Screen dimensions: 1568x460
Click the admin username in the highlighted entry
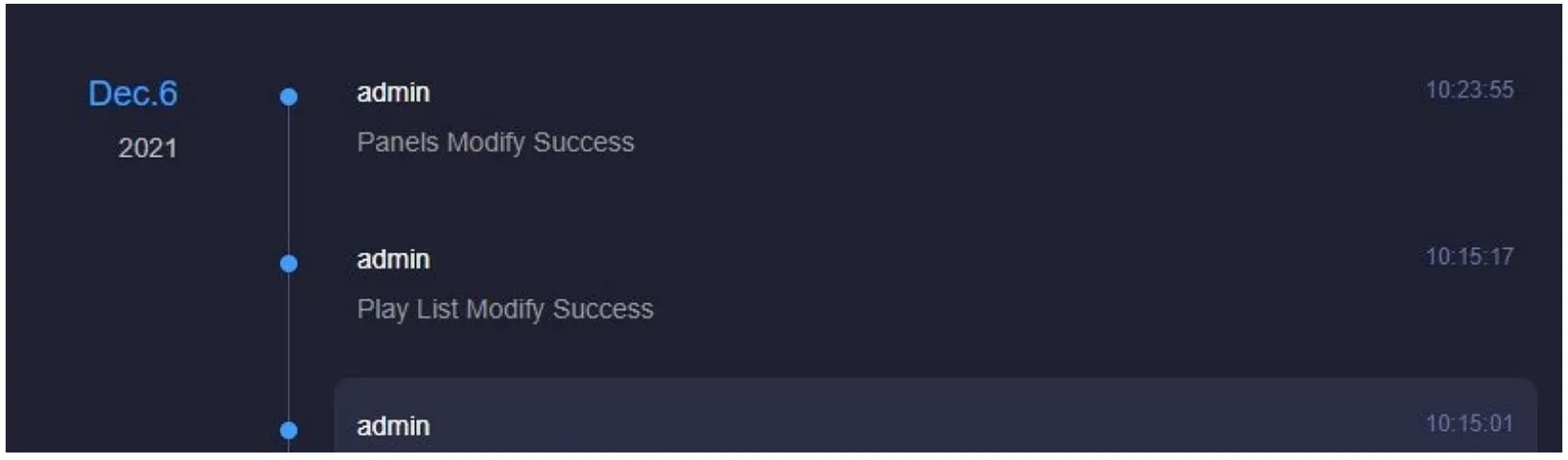pyautogui.click(x=393, y=426)
